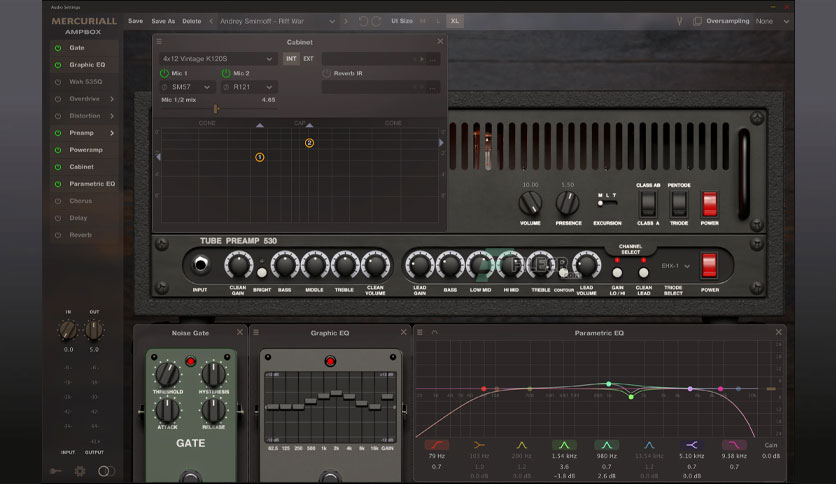
Task: Open the Poweramp item in the sidebar
Action: tap(86, 150)
